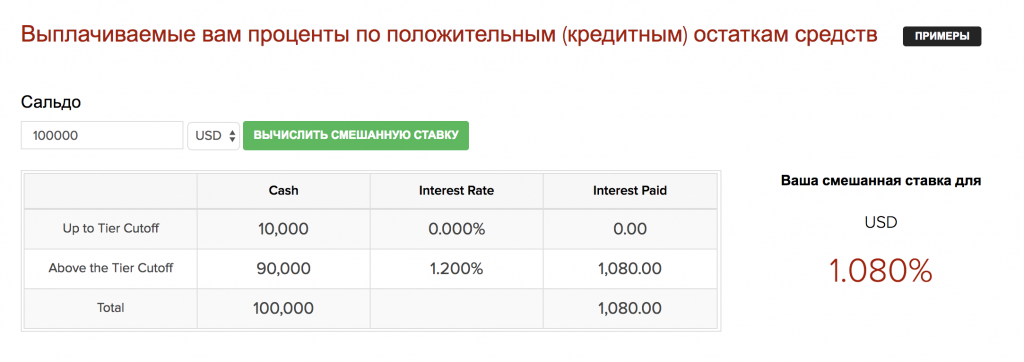Select the Up to Tier Cutoff row label
Image resolution: width=1024 pixels, height=362 pixels.
(x=110, y=229)
